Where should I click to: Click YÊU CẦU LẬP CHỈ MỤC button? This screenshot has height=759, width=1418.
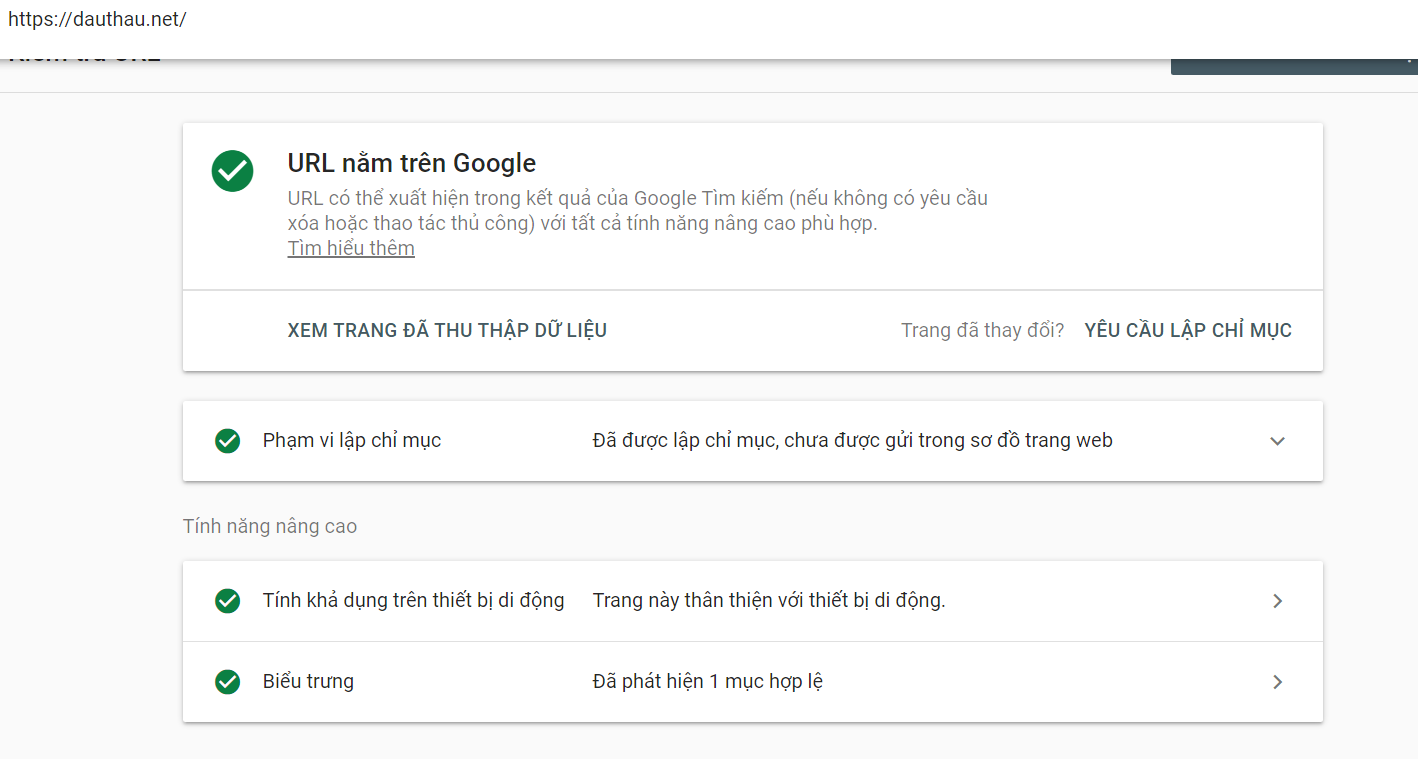coord(1188,330)
